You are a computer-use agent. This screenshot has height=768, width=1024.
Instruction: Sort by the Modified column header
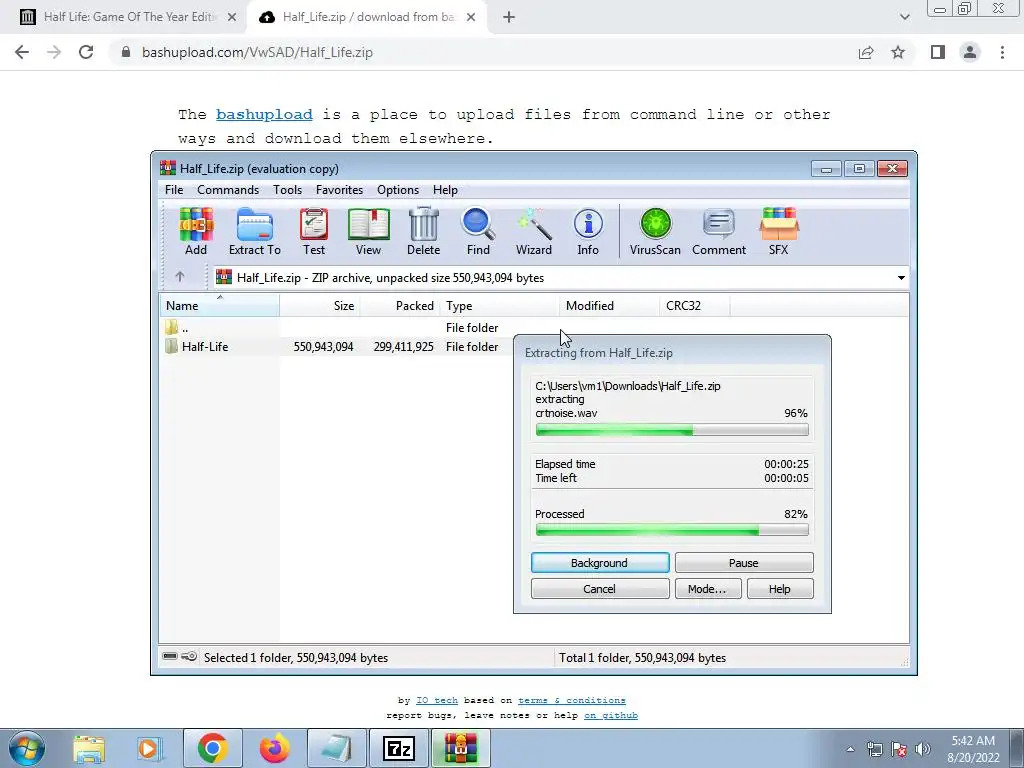click(x=609, y=305)
